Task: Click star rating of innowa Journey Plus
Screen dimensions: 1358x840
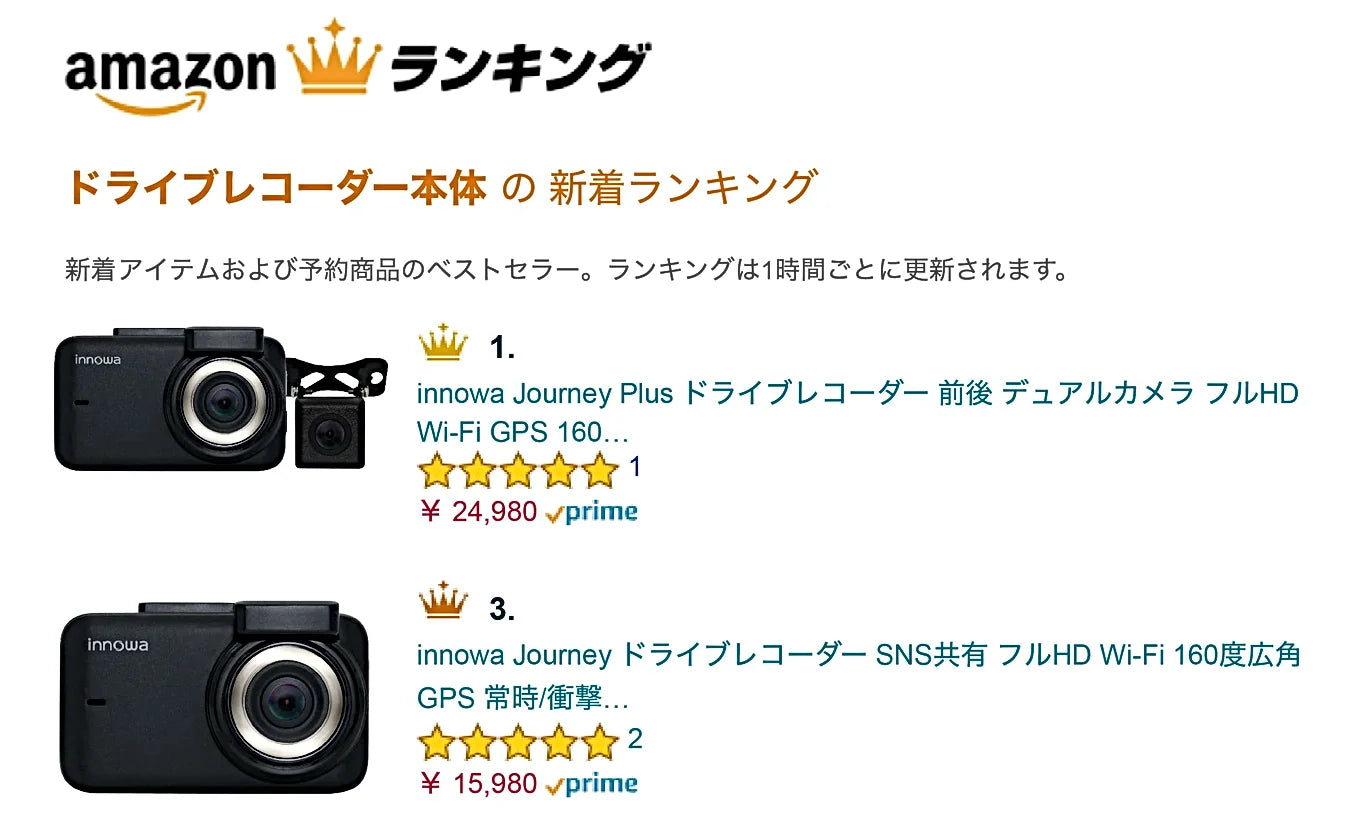Action: tap(518, 470)
